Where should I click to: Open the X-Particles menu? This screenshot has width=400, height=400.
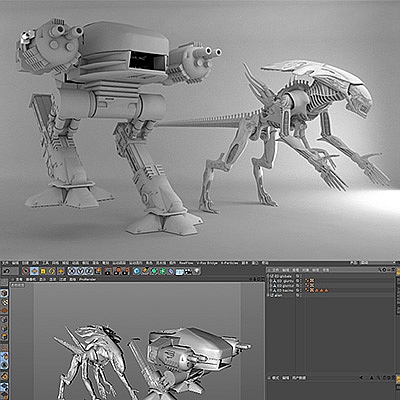click(230, 263)
